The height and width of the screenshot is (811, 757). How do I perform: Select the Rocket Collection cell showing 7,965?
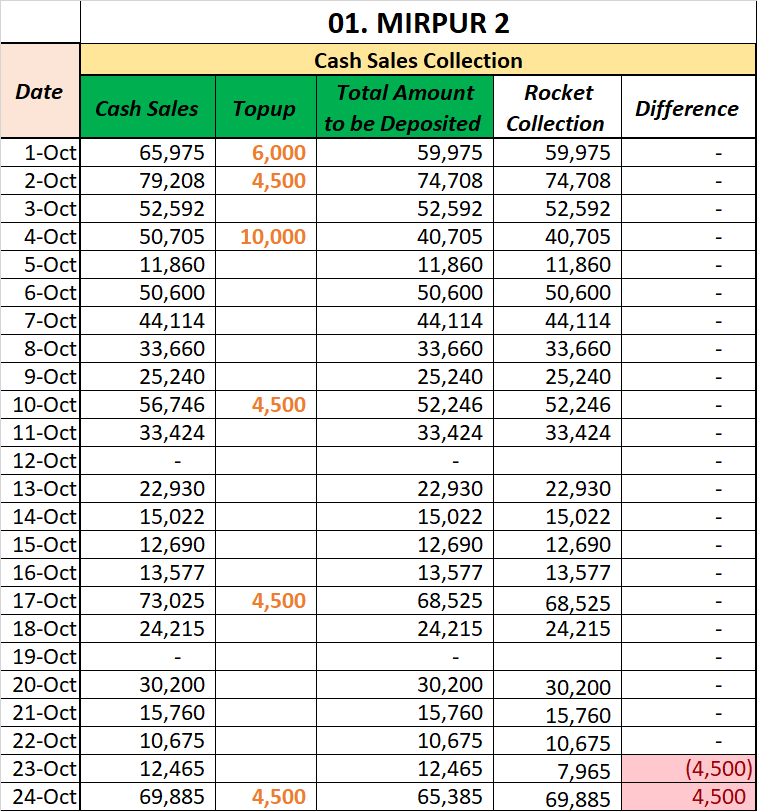[x=556, y=769]
